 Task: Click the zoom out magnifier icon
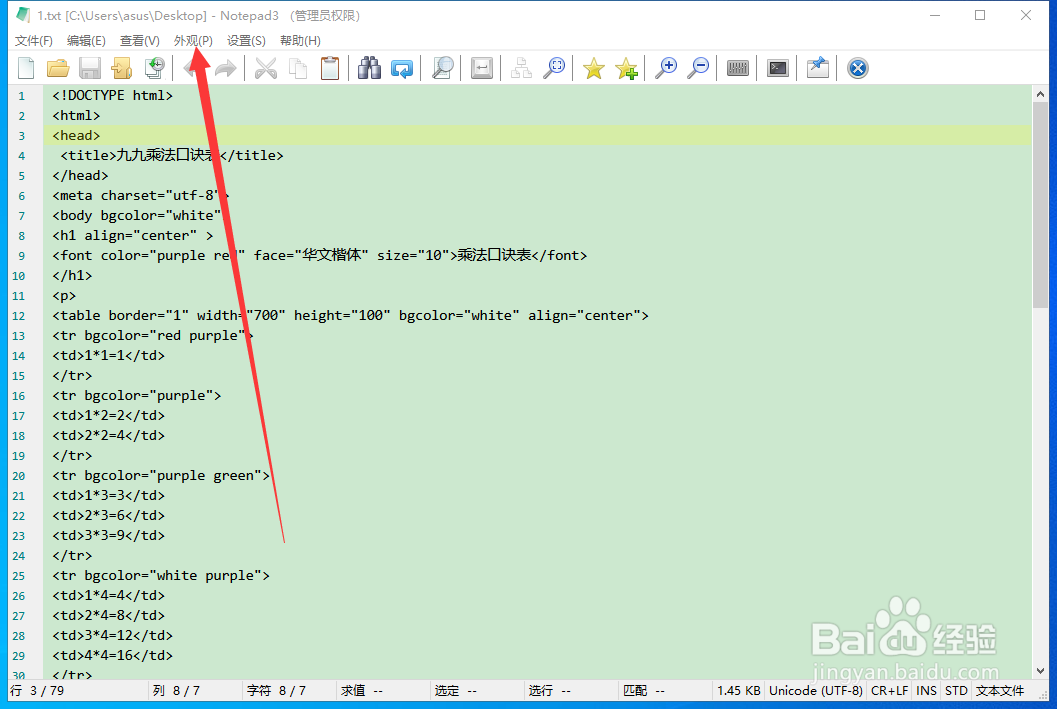(x=698, y=68)
